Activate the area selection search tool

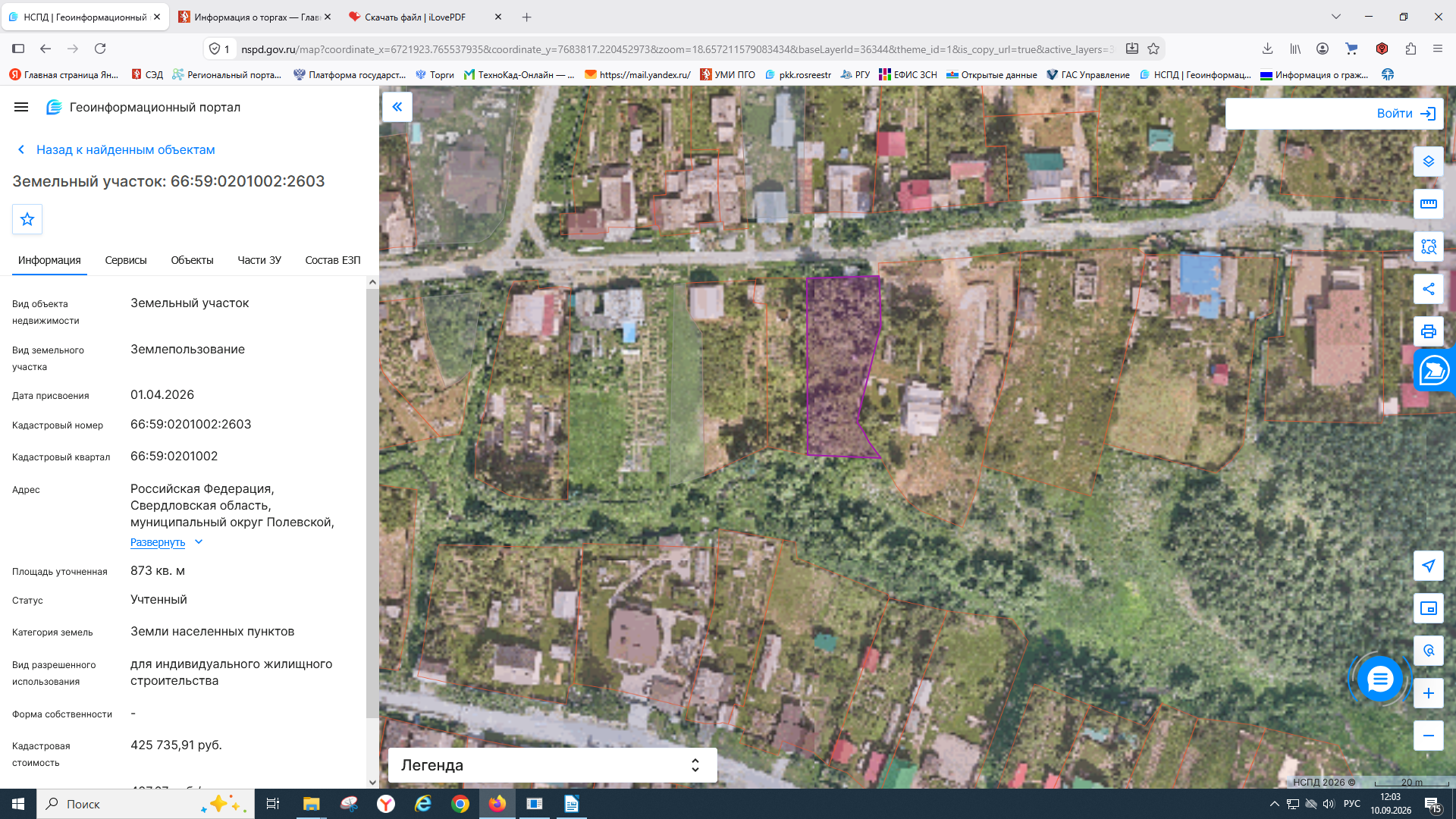click(1428, 246)
